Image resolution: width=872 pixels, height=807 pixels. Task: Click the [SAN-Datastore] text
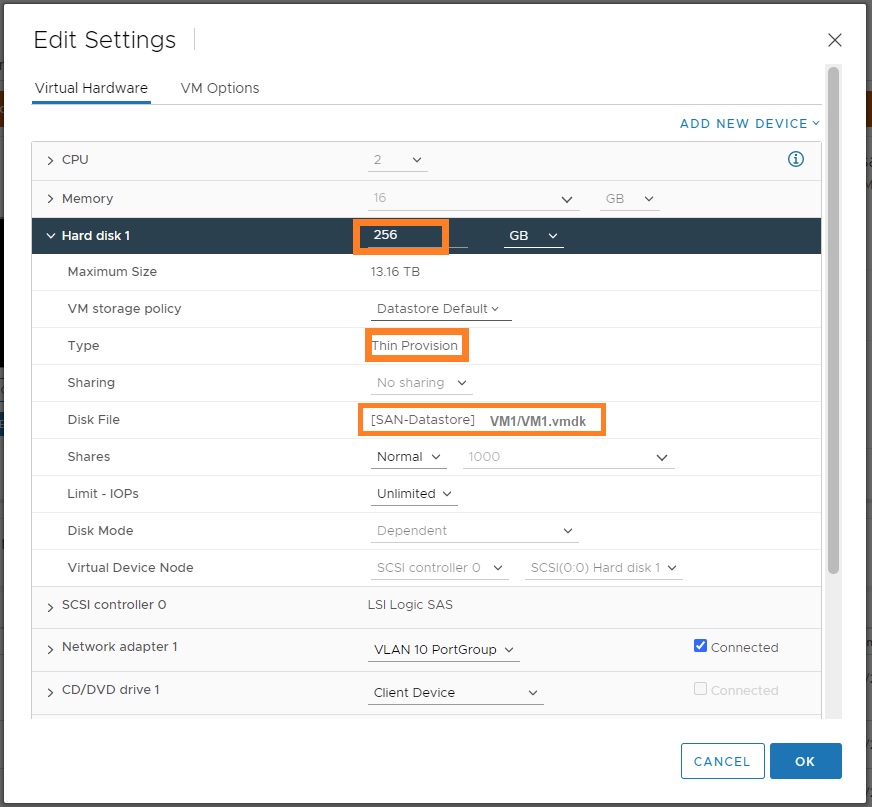(x=423, y=420)
